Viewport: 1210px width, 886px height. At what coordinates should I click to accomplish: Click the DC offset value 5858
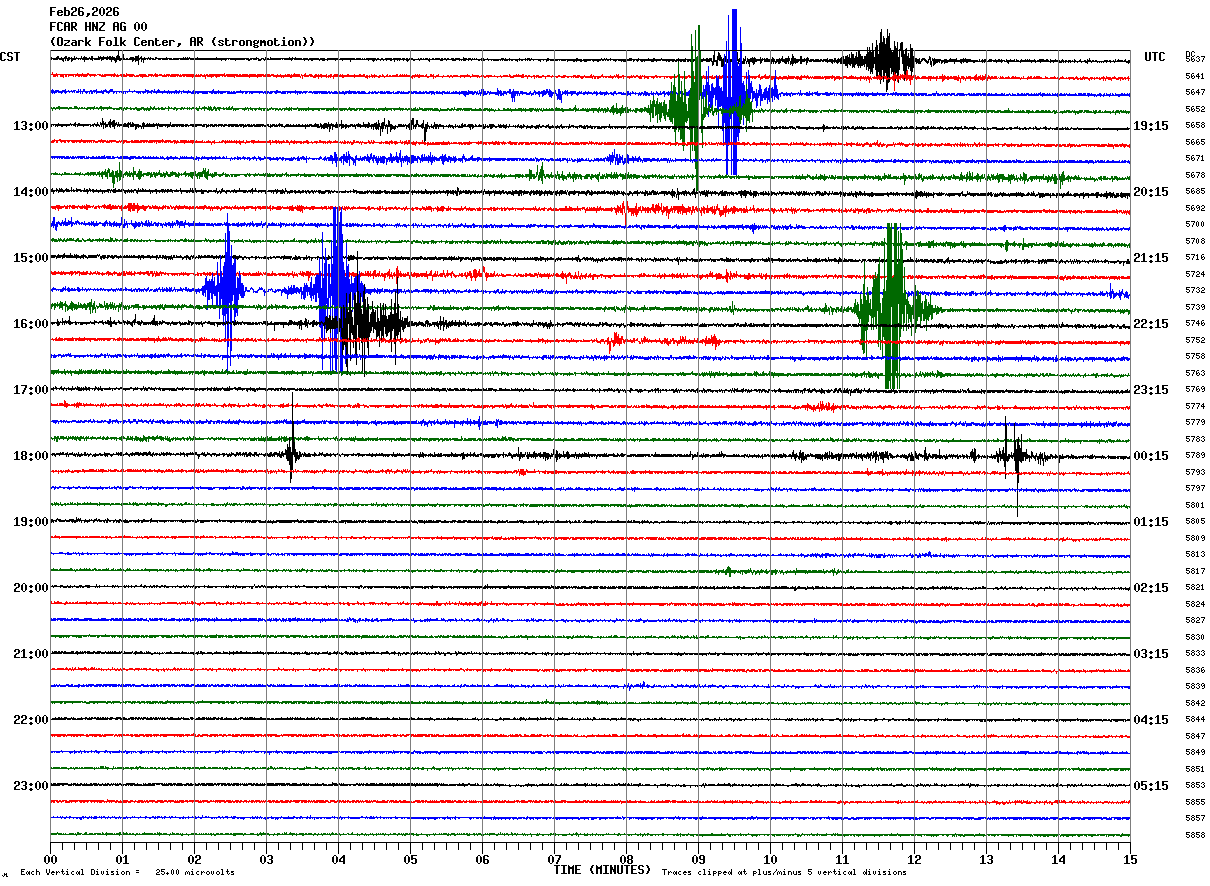tap(1194, 834)
